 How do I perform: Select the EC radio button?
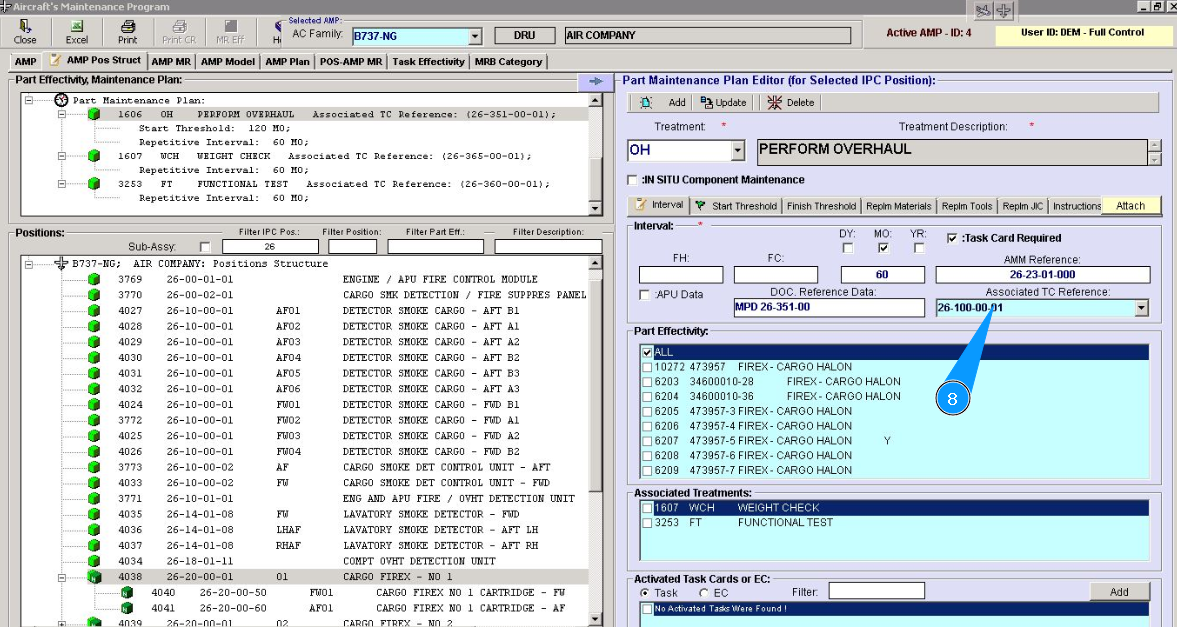[x=704, y=593]
